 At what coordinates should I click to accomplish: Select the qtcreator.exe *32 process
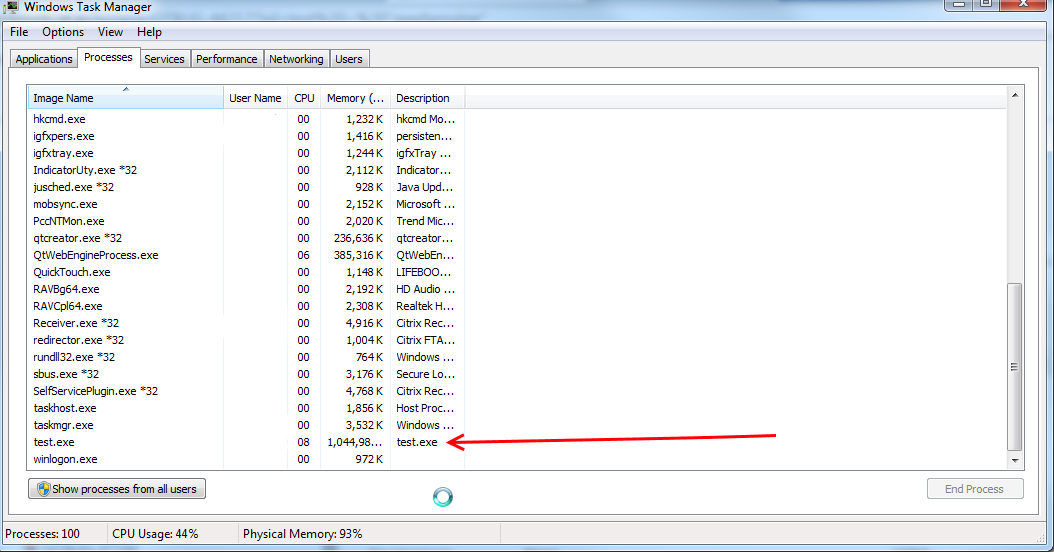77,238
